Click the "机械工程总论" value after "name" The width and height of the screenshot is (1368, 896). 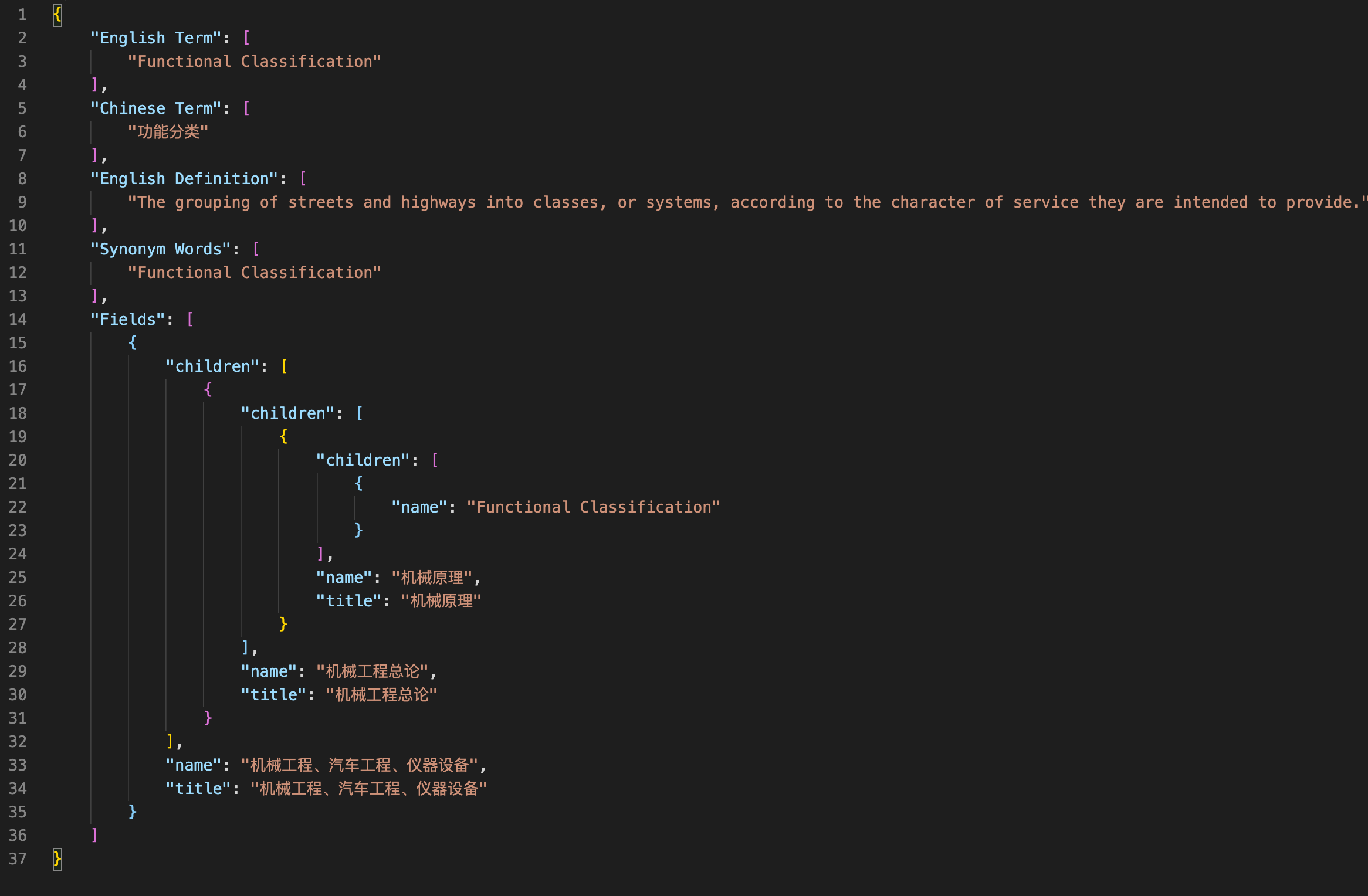pos(373,671)
